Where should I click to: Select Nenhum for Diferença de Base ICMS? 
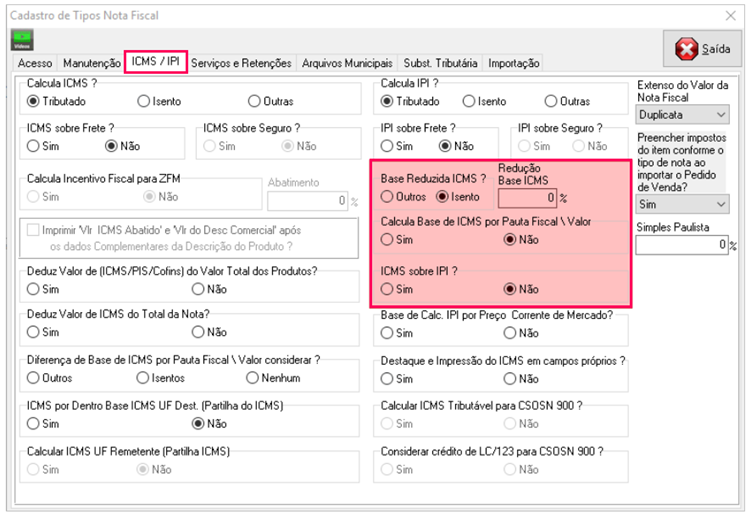[x=252, y=378]
